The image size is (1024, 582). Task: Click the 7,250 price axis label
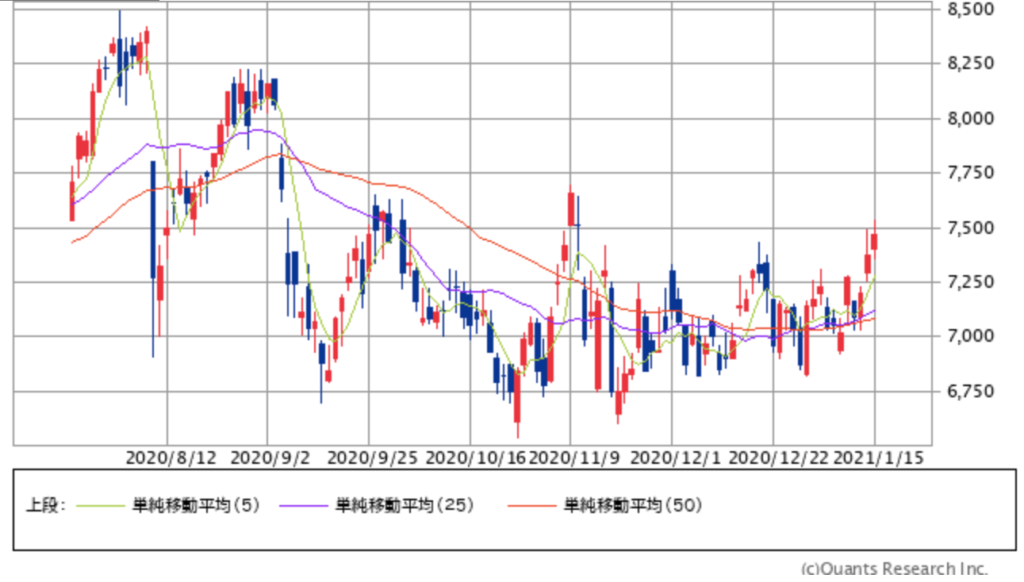pos(970,282)
